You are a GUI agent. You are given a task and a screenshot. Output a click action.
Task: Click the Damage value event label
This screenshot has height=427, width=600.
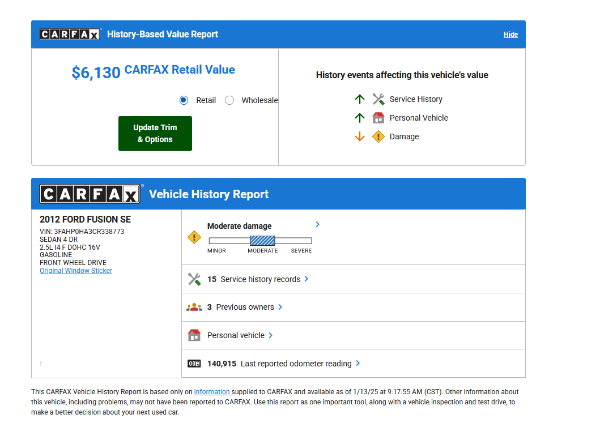coord(404,137)
